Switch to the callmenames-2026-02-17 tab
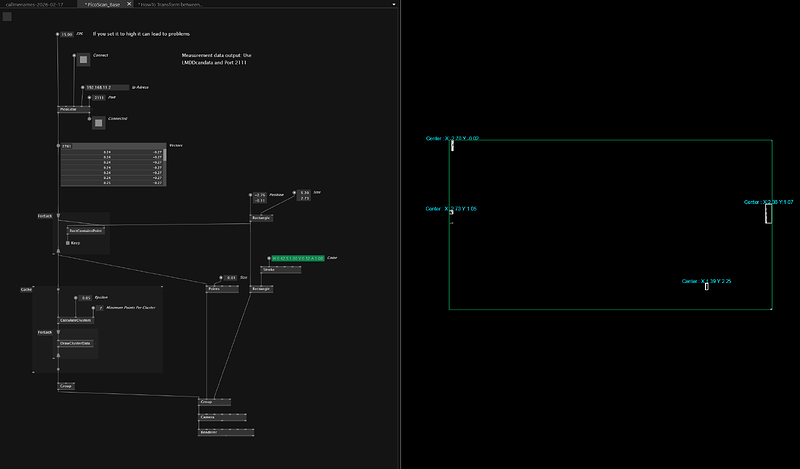The width and height of the screenshot is (800, 469). [x=35, y=5]
